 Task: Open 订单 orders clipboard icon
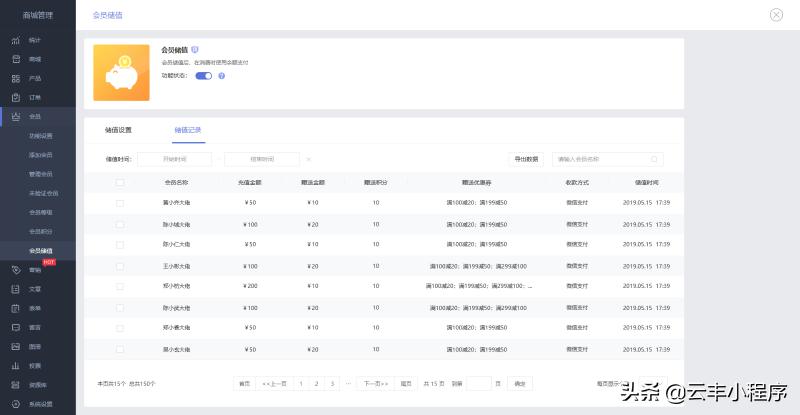16,97
